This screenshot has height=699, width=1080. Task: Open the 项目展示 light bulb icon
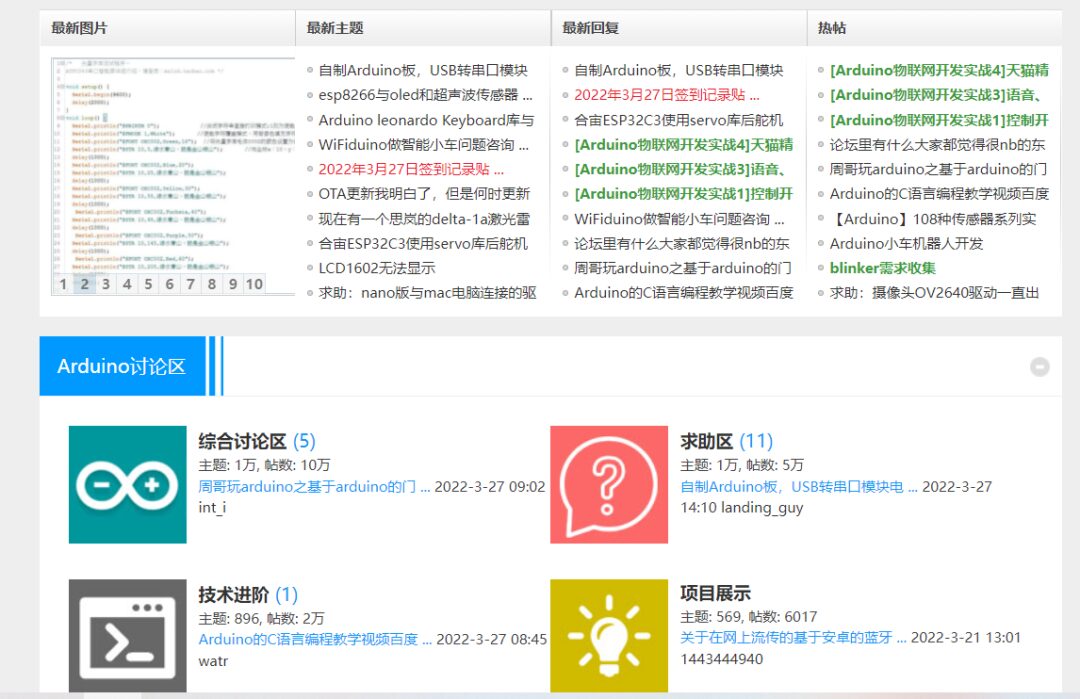[609, 636]
